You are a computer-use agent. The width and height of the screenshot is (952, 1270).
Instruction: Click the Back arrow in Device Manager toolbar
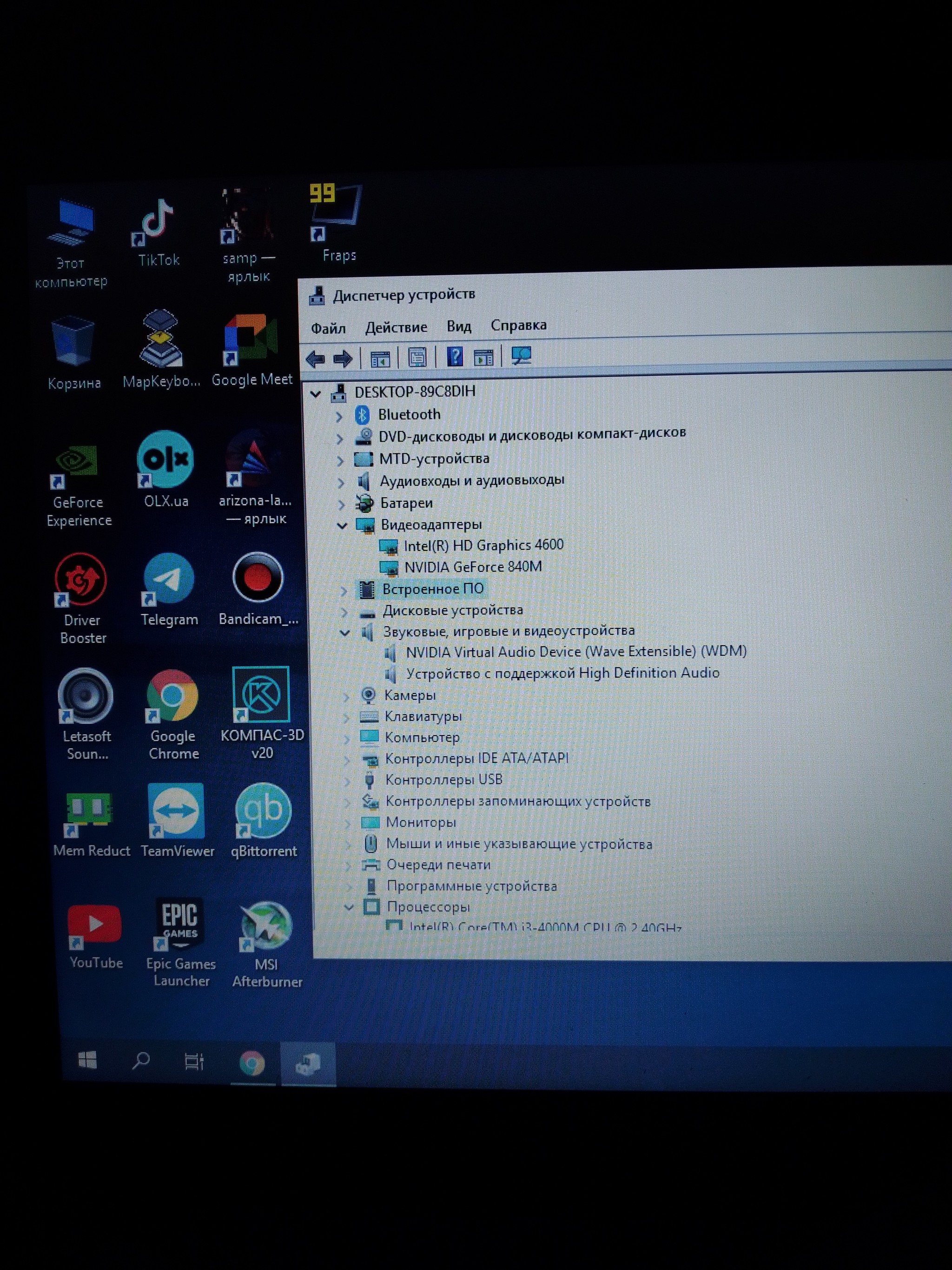click(x=316, y=359)
